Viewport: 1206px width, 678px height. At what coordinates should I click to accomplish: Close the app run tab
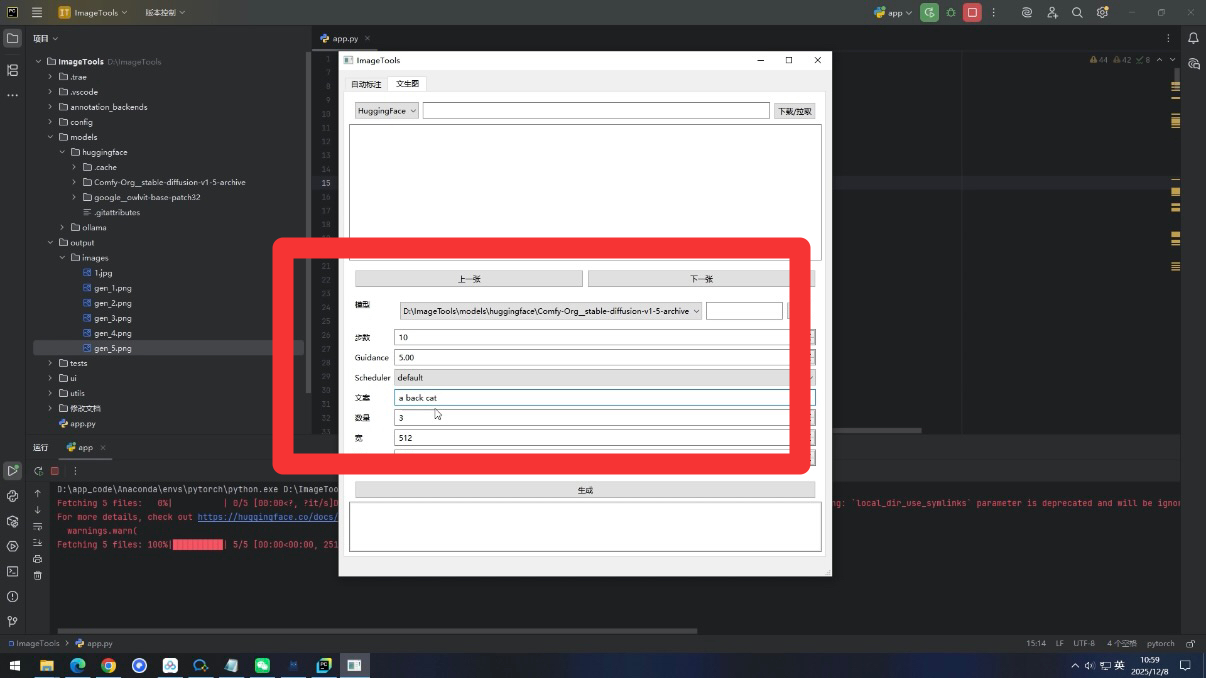103,447
